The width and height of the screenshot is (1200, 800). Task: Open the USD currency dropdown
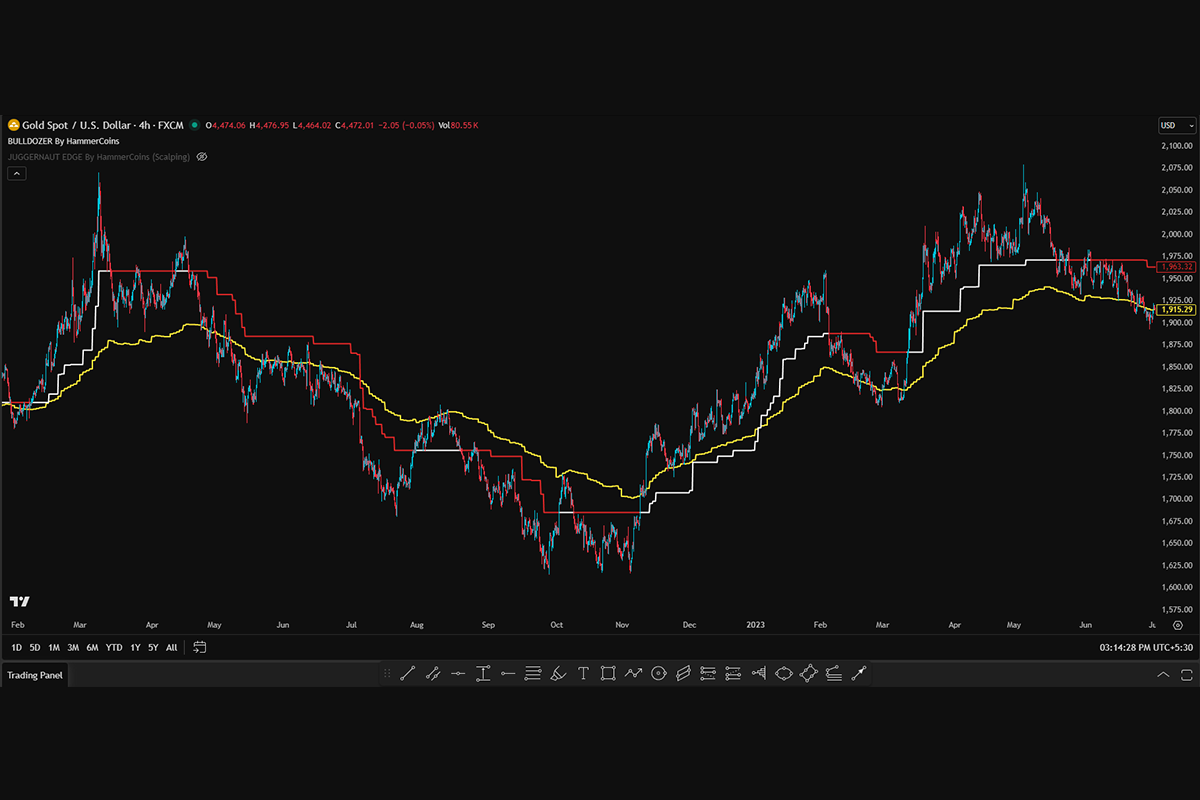1176,126
